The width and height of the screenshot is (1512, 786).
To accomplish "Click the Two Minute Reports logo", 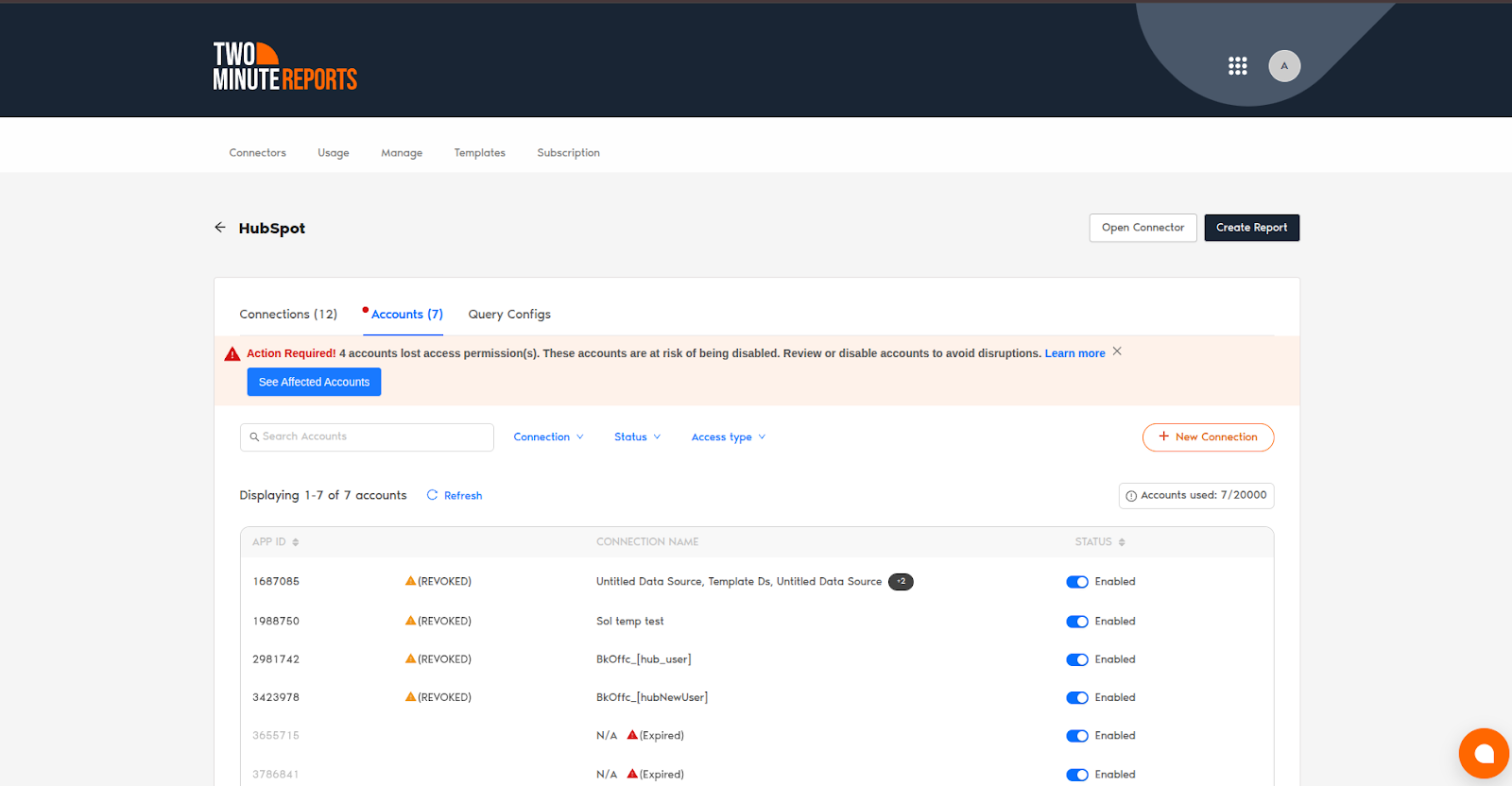I will [284, 66].
